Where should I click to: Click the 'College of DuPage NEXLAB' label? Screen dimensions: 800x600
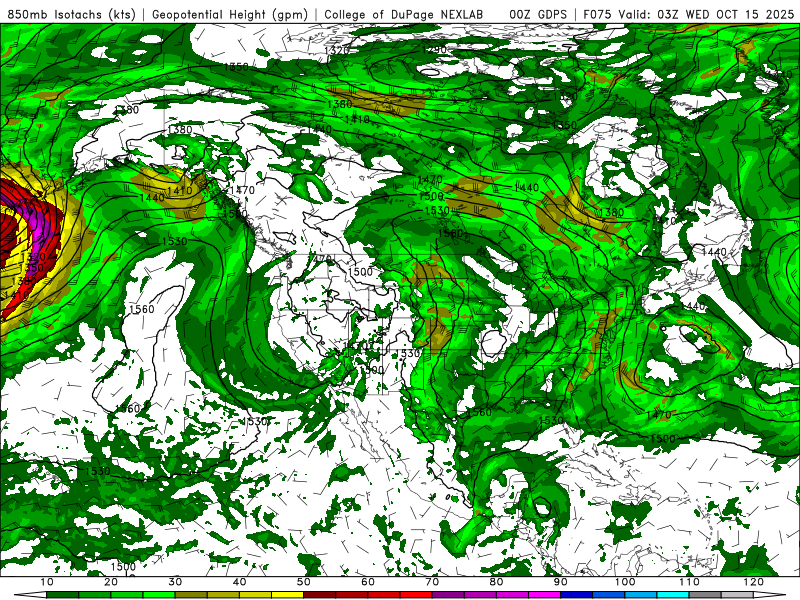[x=404, y=15]
